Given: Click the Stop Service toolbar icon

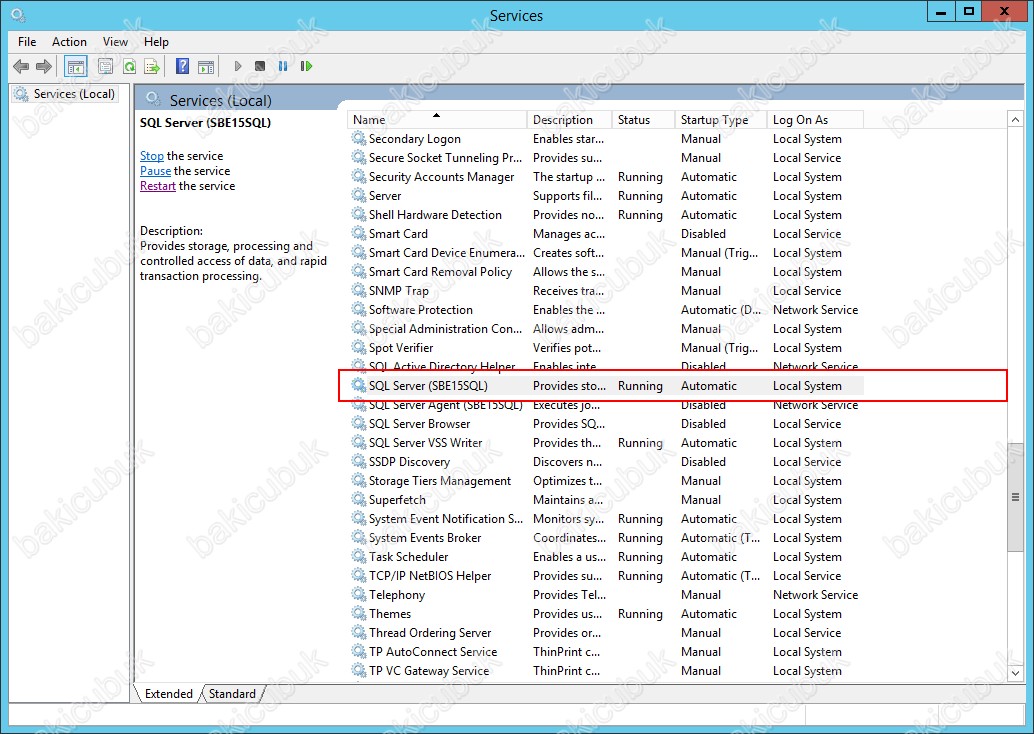Looking at the screenshot, I should tap(260, 66).
